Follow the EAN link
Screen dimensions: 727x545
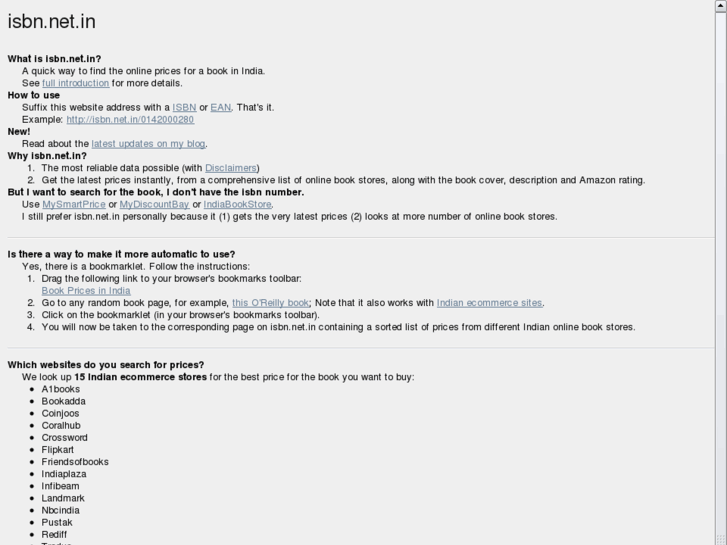point(221,107)
